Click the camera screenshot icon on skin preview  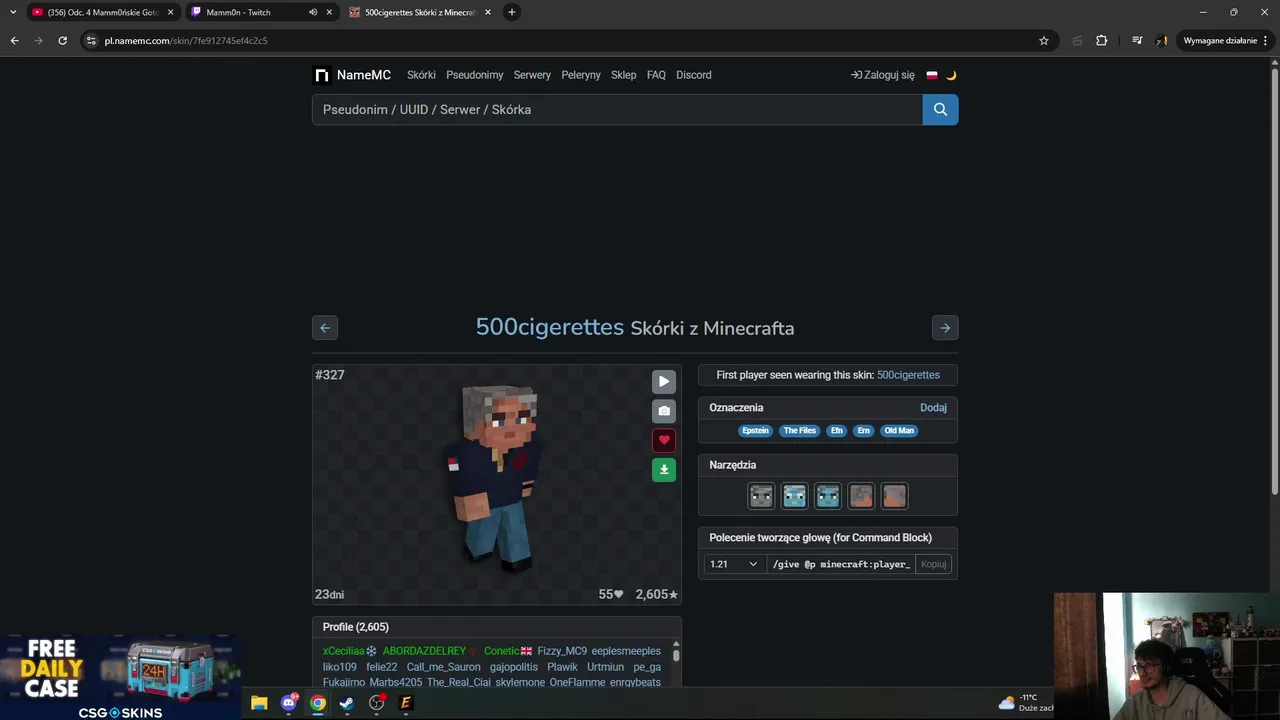(x=664, y=411)
